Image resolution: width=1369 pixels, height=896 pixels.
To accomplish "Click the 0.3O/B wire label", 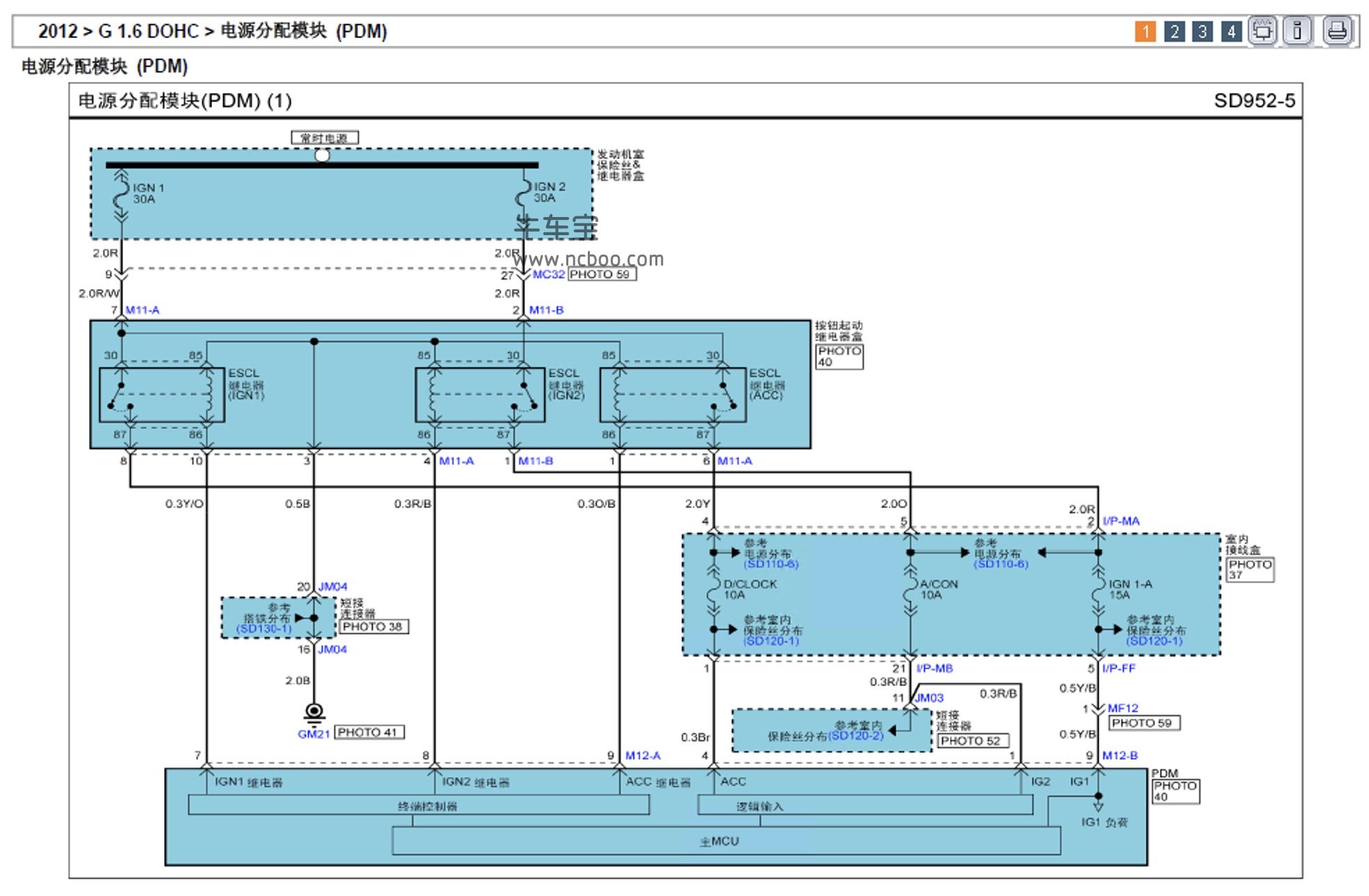I will coord(596,504).
